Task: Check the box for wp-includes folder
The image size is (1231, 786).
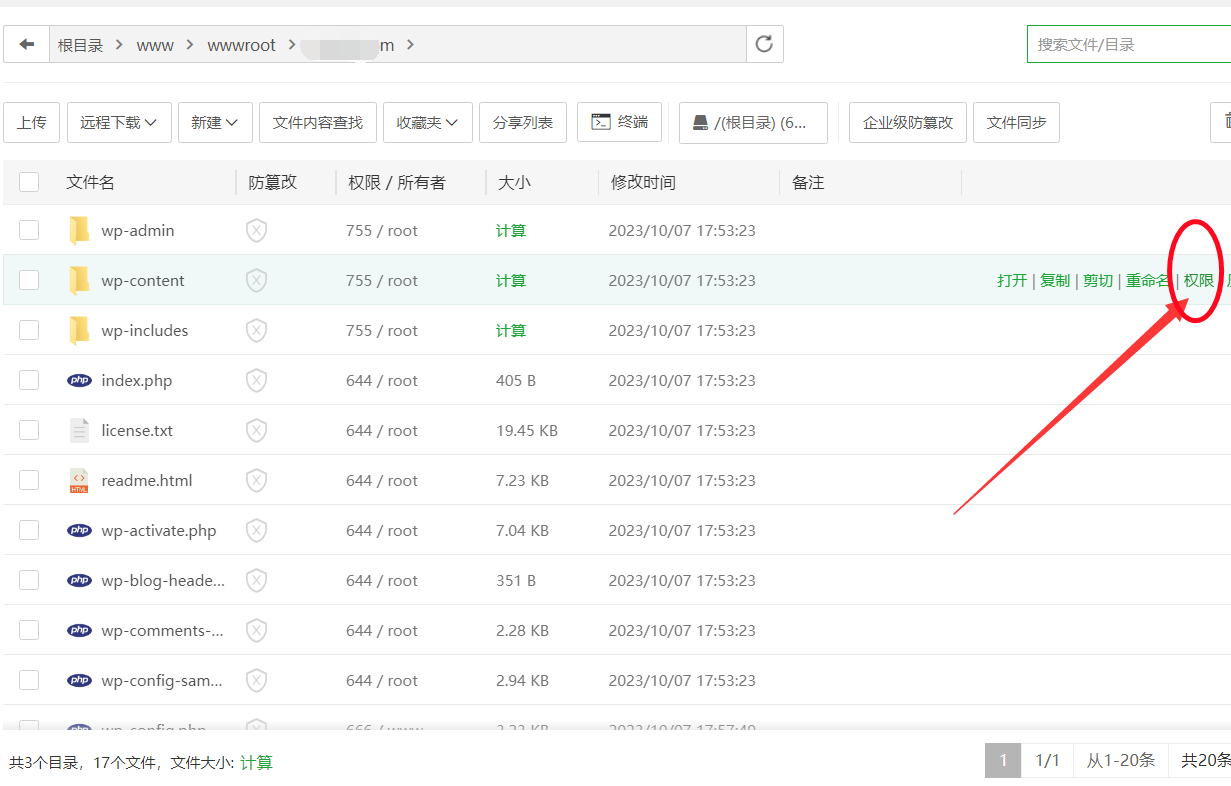Action: pyautogui.click(x=29, y=330)
